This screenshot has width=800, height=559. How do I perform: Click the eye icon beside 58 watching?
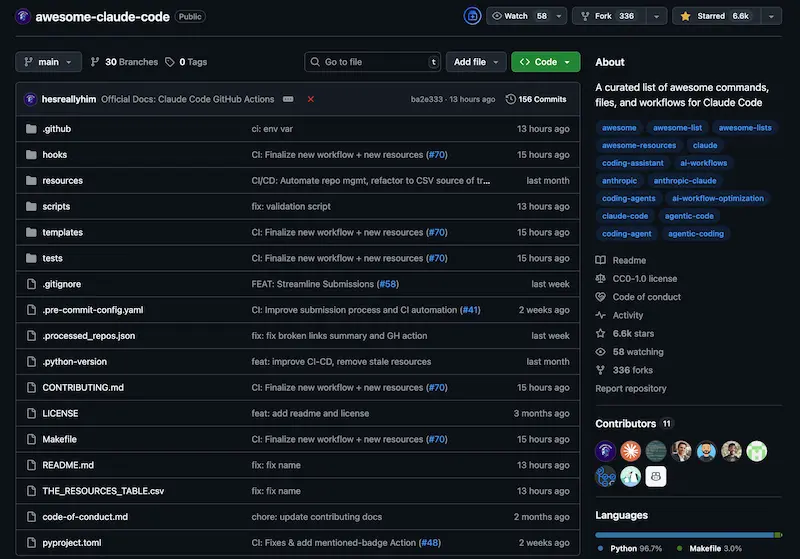point(601,352)
